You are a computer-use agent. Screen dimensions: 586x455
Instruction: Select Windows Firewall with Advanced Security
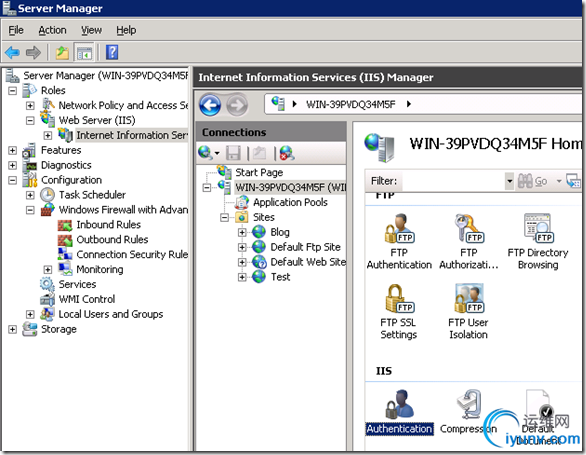coord(123,210)
